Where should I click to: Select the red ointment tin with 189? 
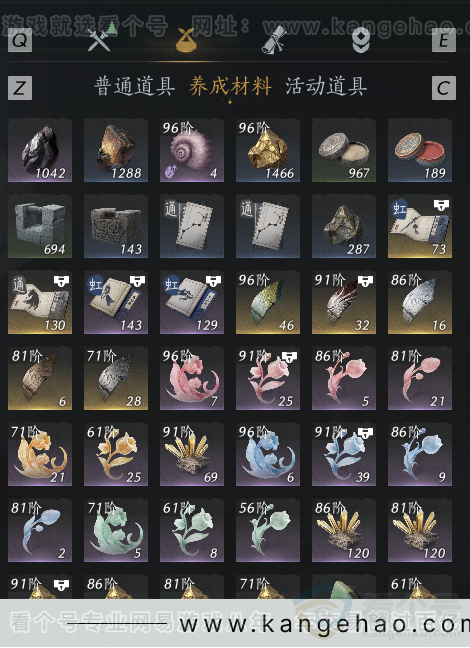pyautogui.click(x=420, y=150)
